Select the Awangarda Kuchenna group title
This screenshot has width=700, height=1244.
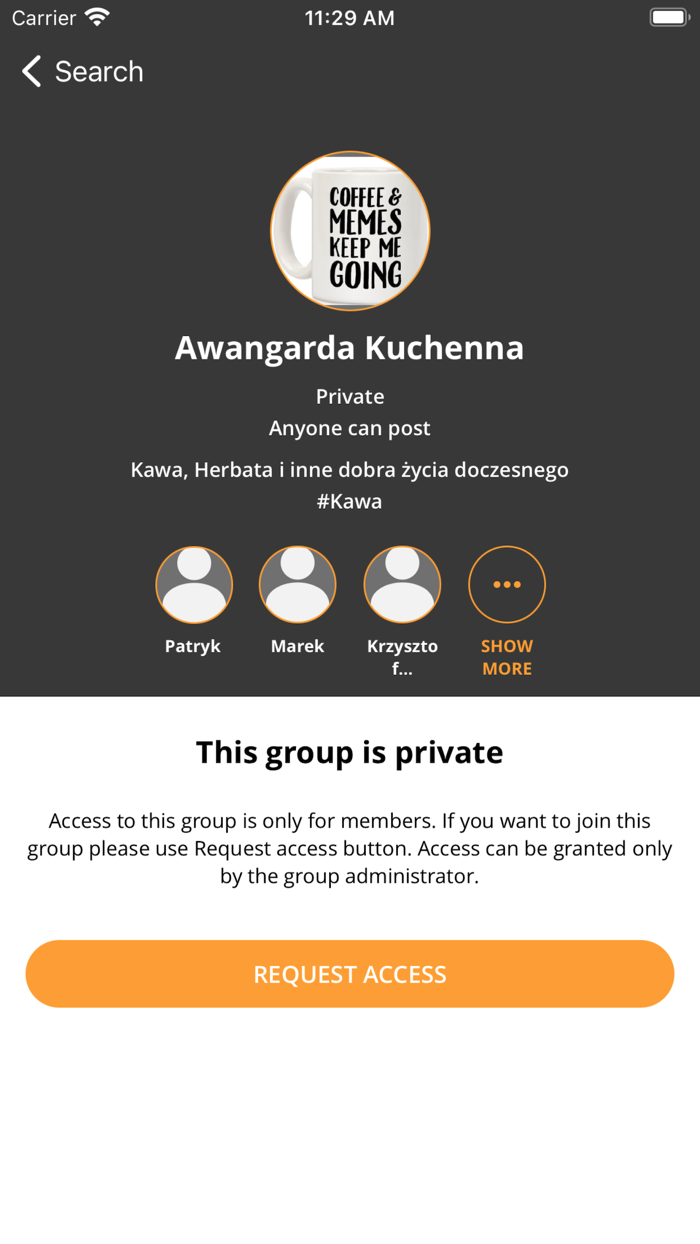pyautogui.click(x=350, y=347)
